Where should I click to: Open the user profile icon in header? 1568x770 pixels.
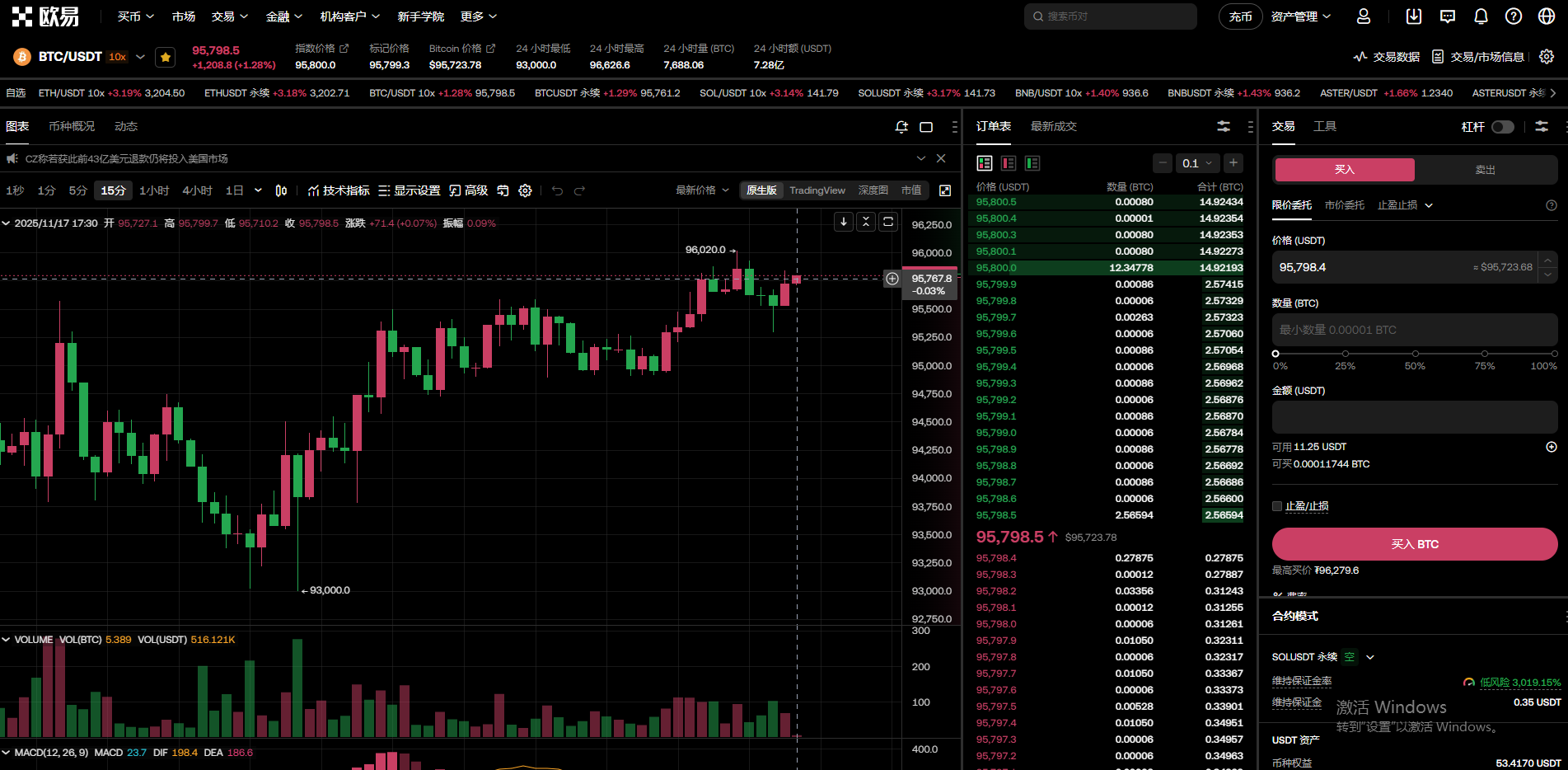click(x=1364, y=16)
